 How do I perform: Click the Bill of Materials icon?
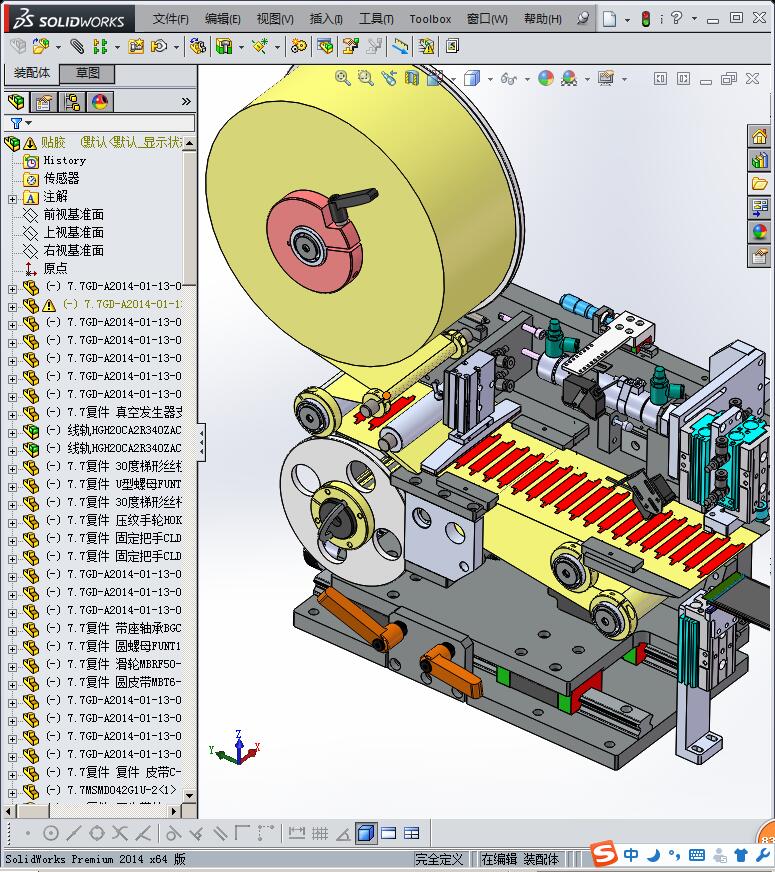pos(325,47)
